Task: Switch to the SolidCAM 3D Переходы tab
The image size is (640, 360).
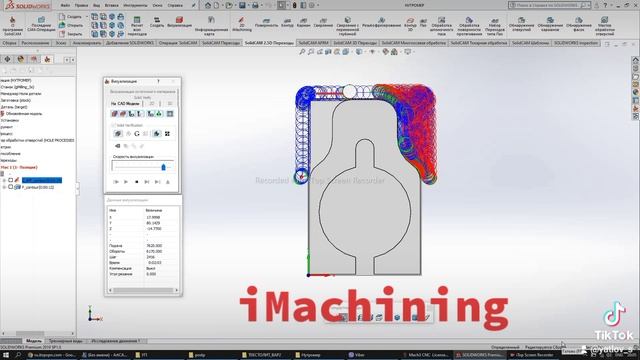Action: (355, 43)
